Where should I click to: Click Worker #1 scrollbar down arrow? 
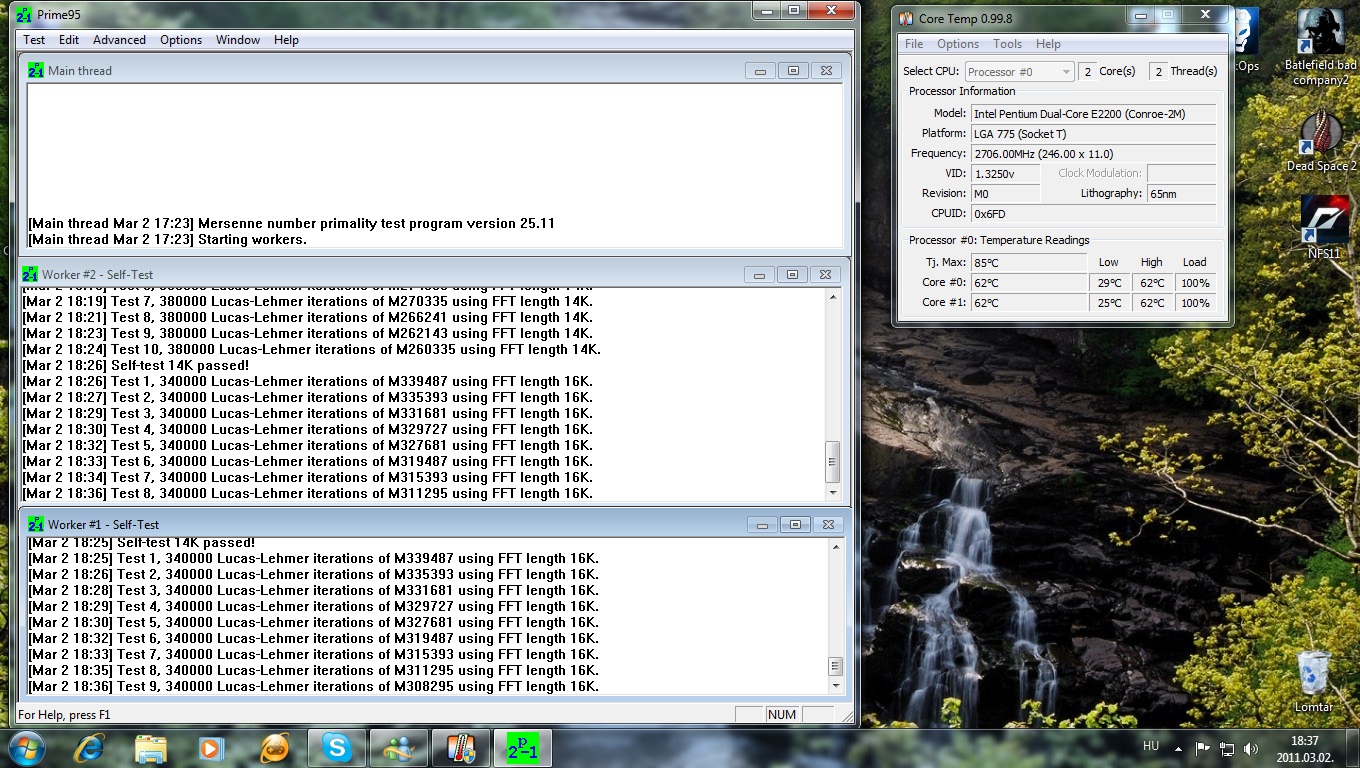coord(837,685)
